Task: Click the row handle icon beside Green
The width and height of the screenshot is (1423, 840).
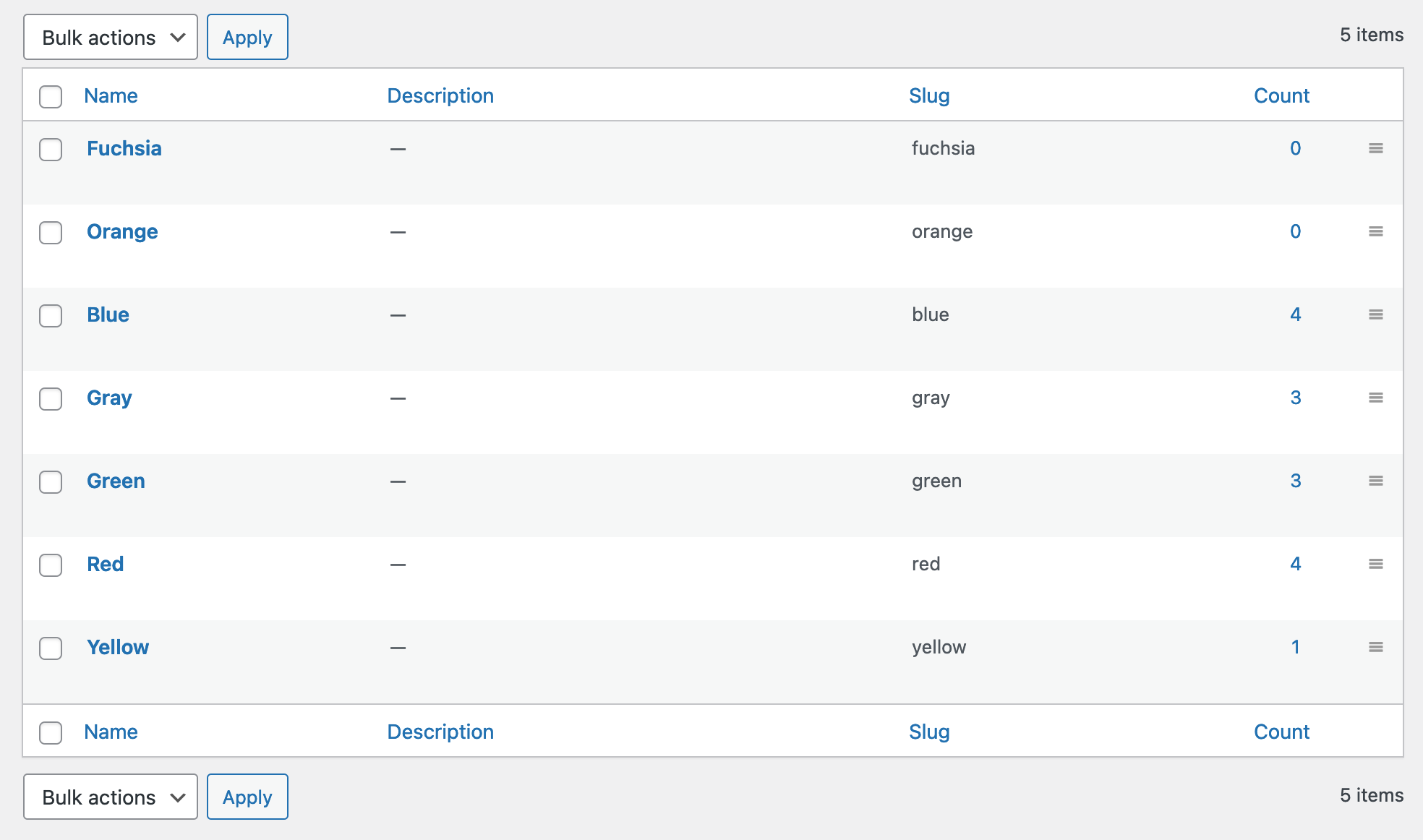Action: point(1377,481)
